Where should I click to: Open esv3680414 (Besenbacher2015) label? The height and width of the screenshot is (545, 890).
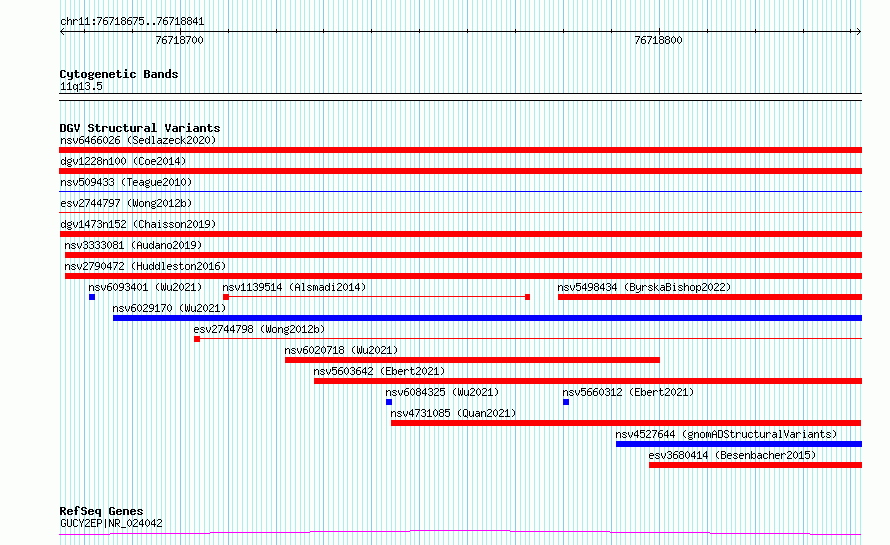click(732, 455)
